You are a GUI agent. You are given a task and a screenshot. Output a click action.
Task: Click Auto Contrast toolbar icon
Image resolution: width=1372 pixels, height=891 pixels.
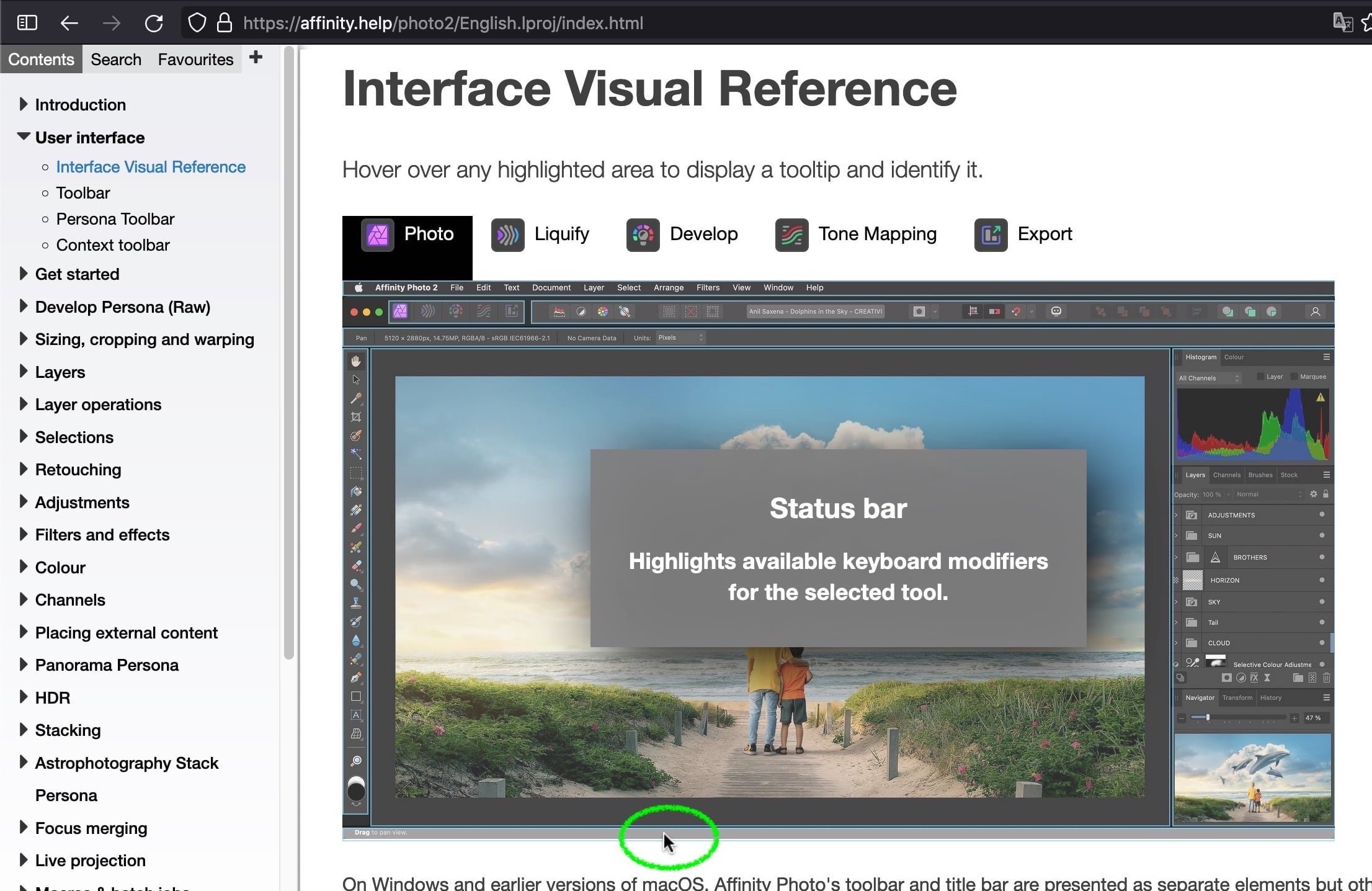pos(581,311)
